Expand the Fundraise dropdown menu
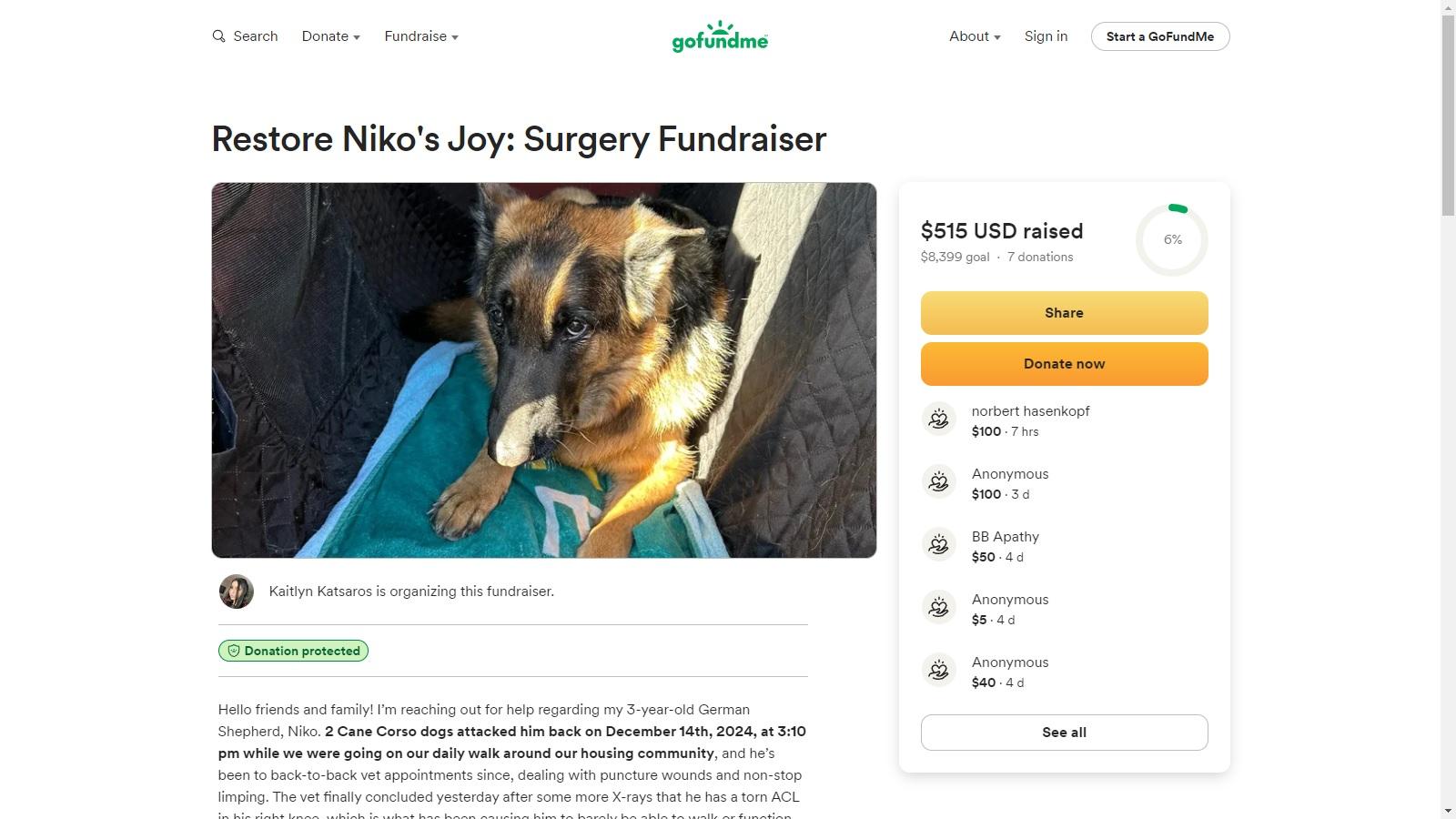This screenshot has width=1456, height=819. click(421, 36)
